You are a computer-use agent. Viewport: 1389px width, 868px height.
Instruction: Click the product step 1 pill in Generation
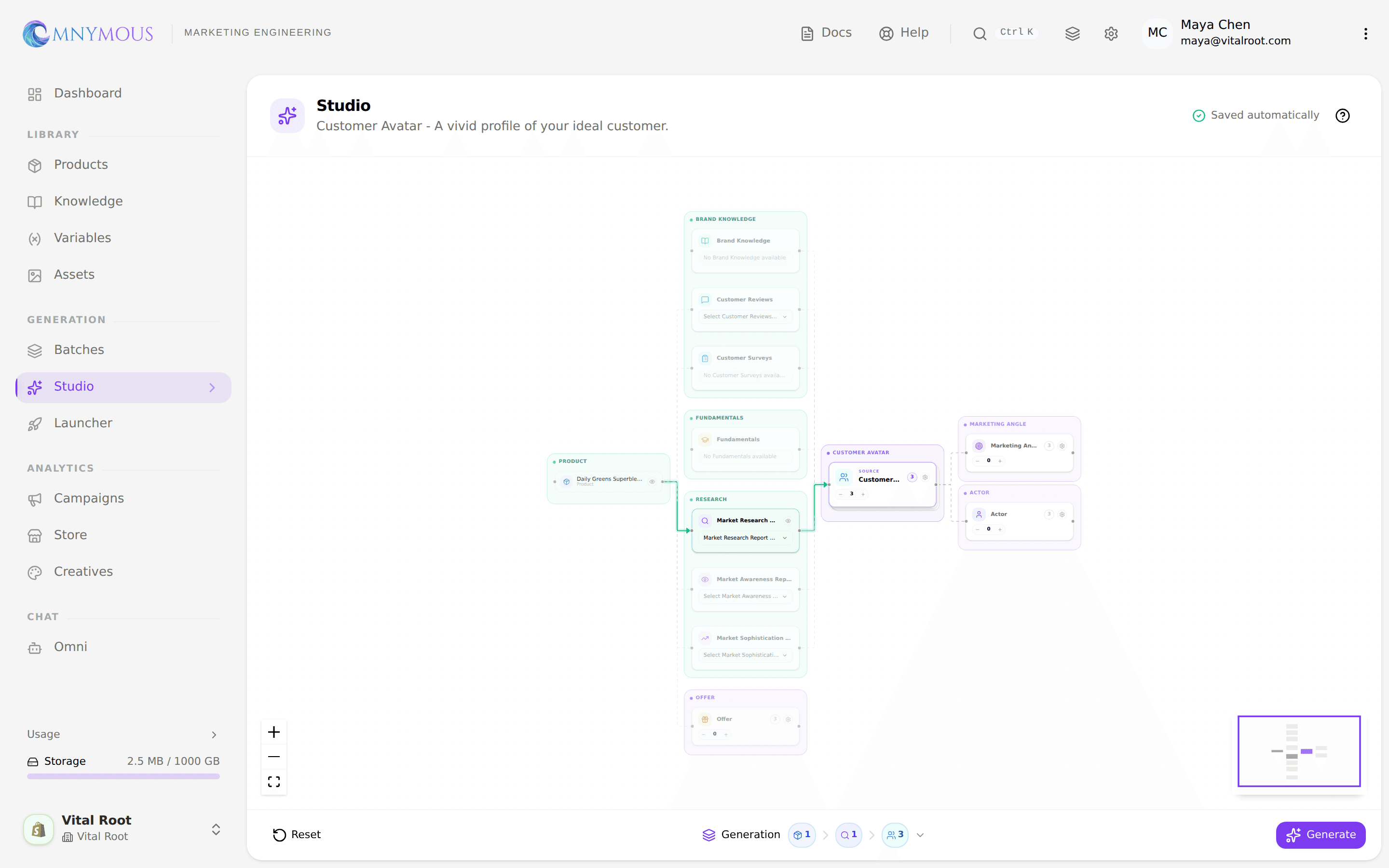click(x=802, y=835)
